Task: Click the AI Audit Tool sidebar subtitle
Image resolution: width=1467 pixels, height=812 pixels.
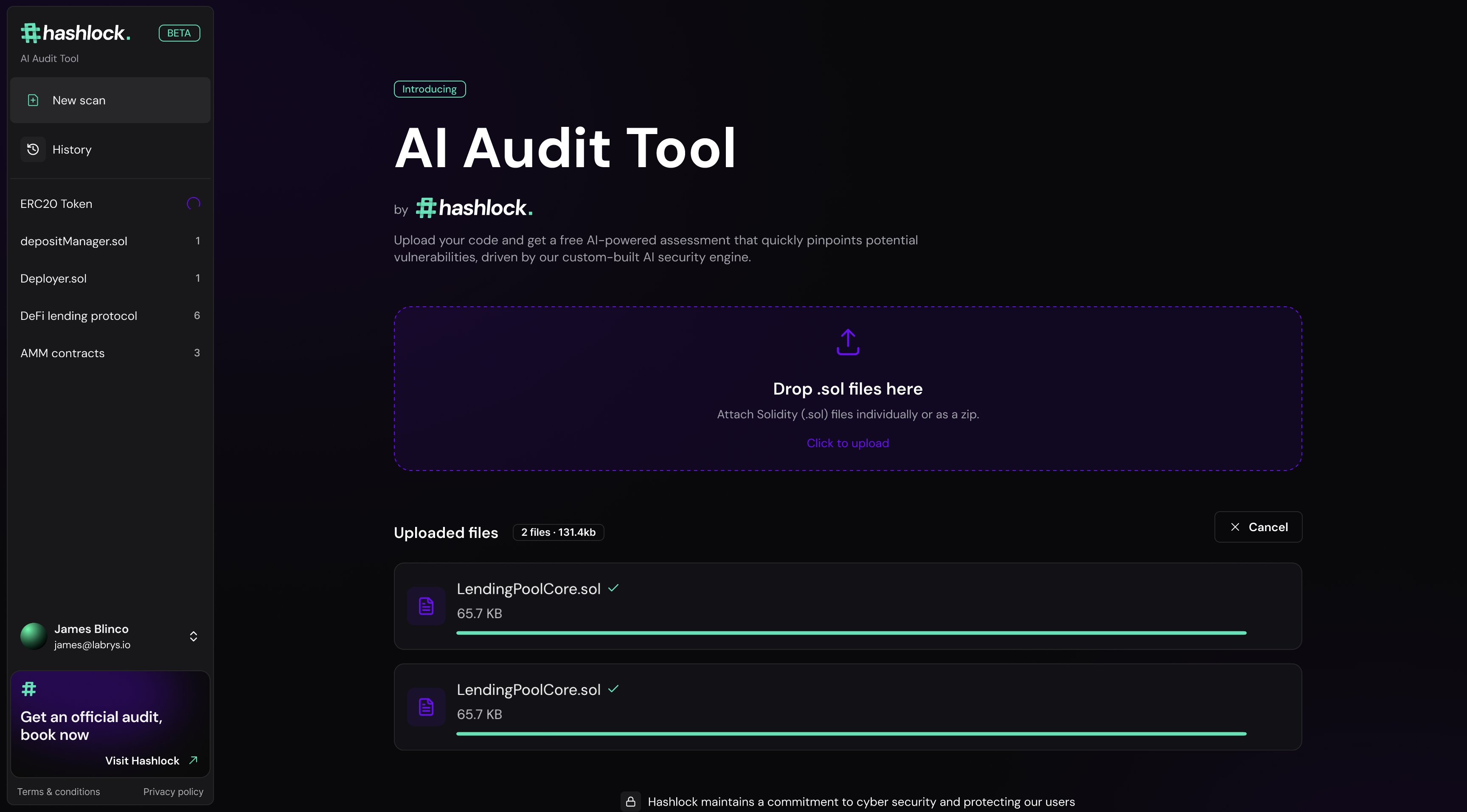Action: click(50, 59)
